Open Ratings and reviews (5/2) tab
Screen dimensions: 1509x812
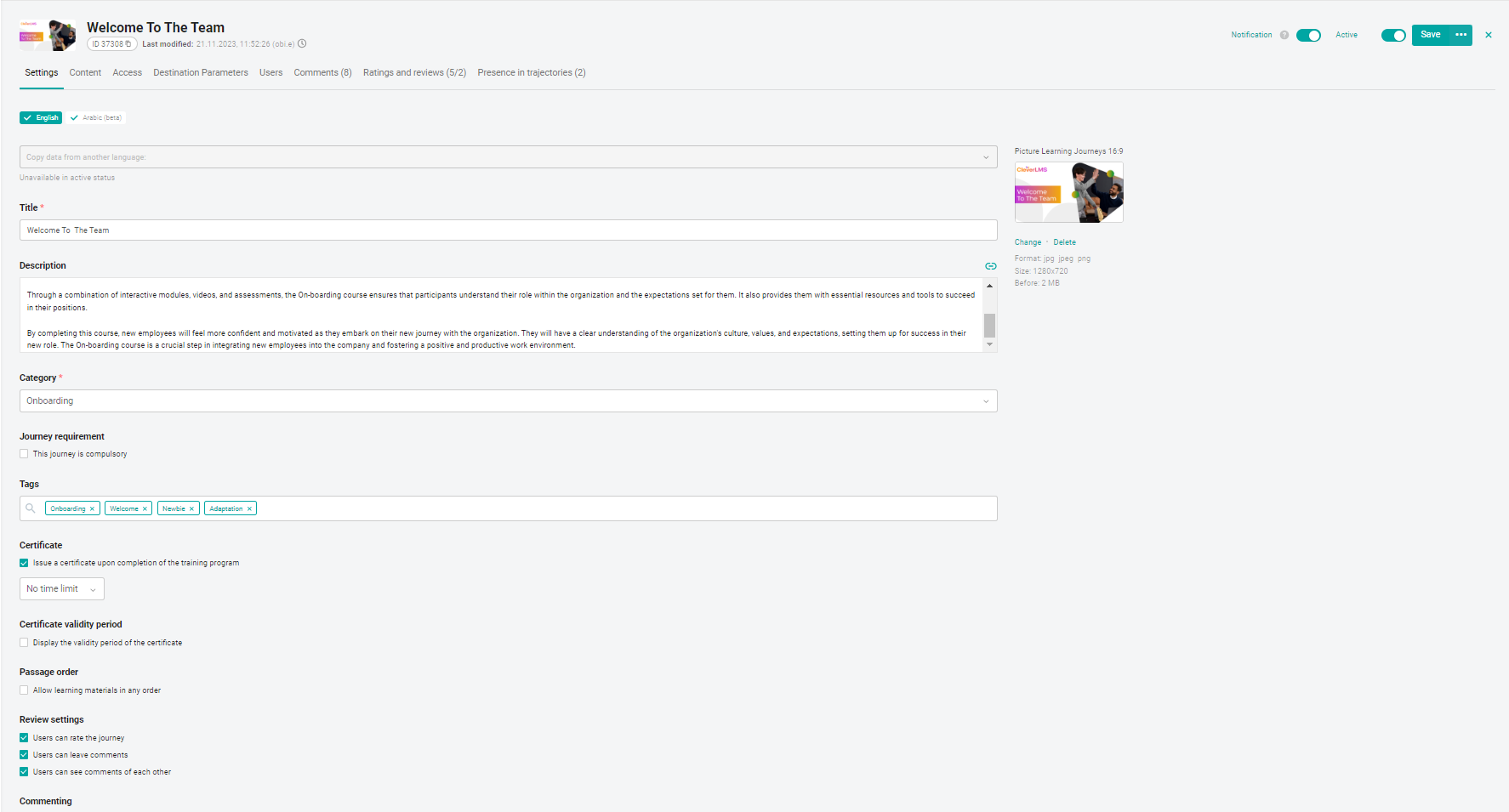tap(414, 73)
